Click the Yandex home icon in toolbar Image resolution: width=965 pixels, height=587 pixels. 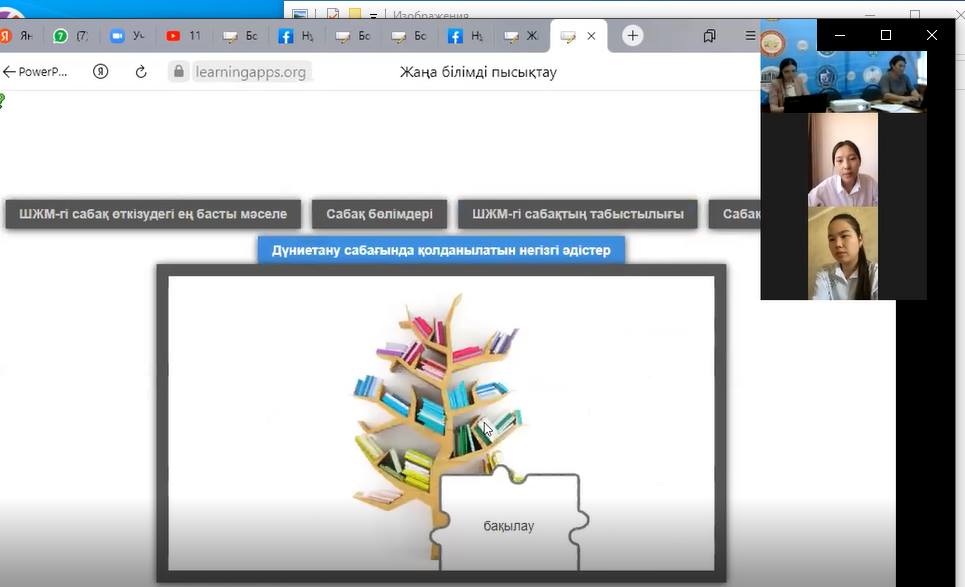coord(100,72)
